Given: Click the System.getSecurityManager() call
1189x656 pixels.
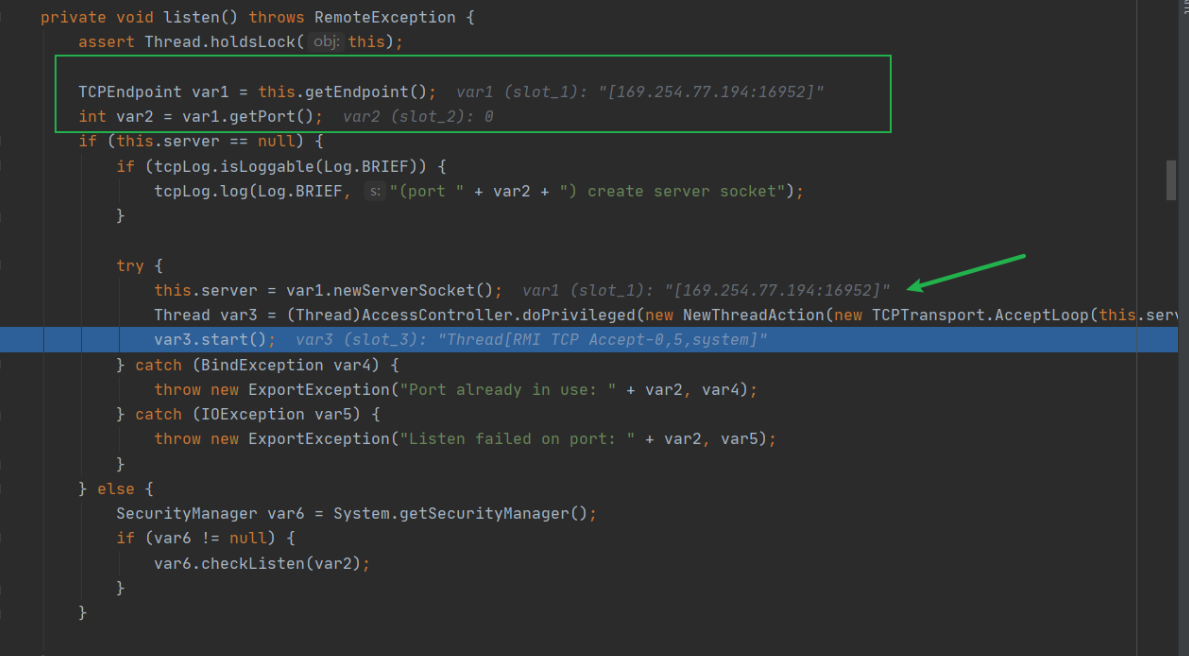Looking at the screenshot, I should pyautogui.click(x=460, y=513).
